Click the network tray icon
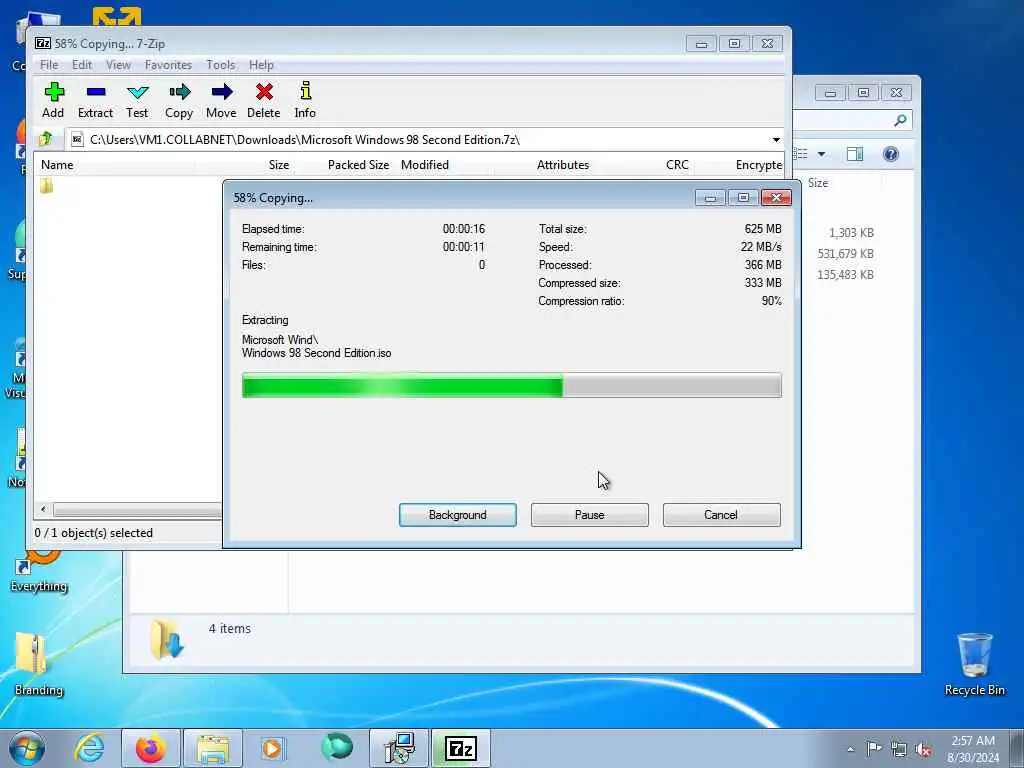Screen dimensions: 1024x768 pyautogui.click(x=899, y=748)
